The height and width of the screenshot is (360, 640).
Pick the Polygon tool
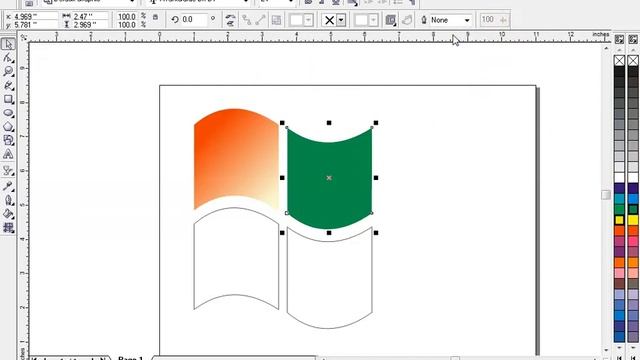coord(8,127)
